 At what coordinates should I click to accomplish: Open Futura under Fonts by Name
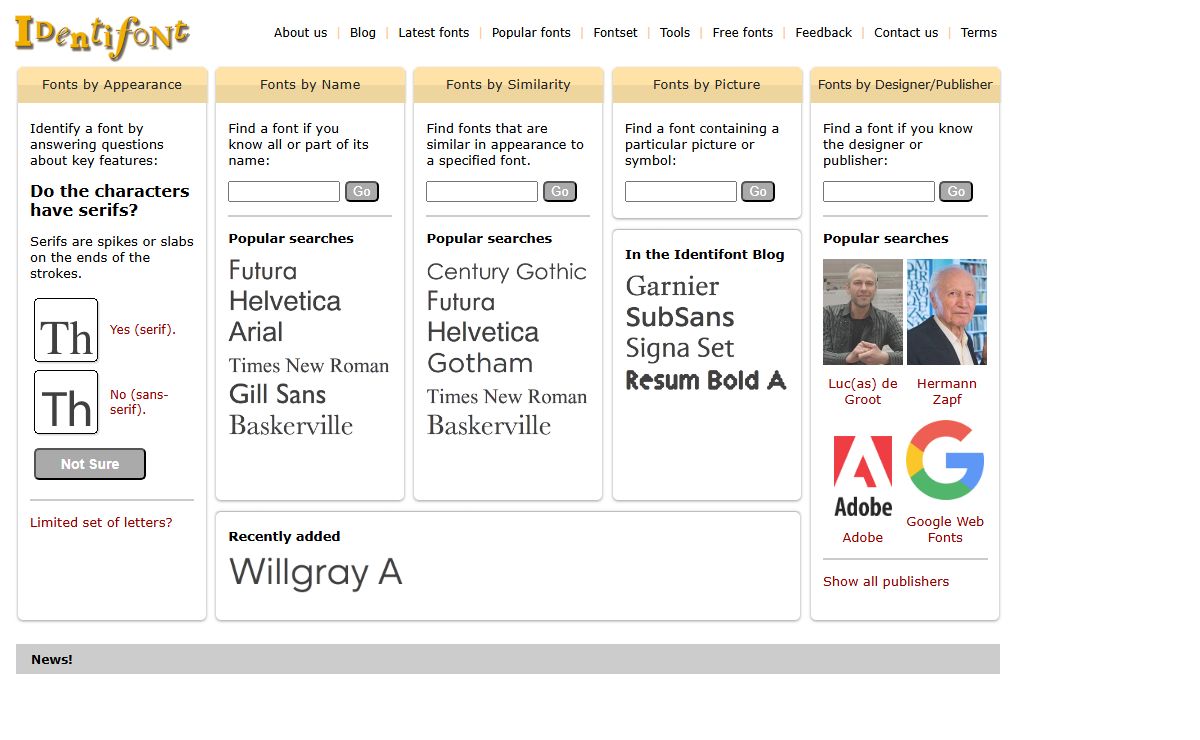tap(263, 271)
